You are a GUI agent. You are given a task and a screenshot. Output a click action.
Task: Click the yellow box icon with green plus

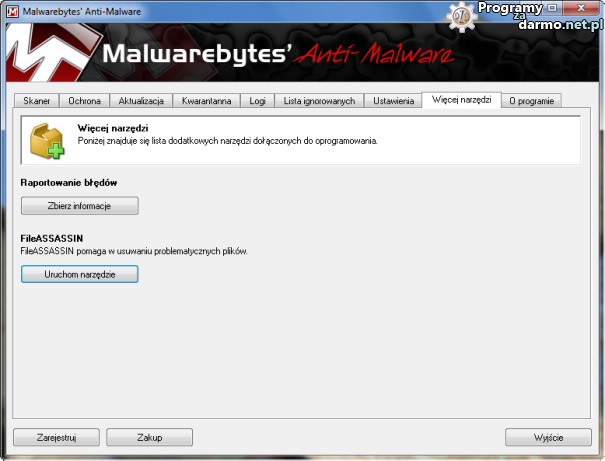pos(47,141)
